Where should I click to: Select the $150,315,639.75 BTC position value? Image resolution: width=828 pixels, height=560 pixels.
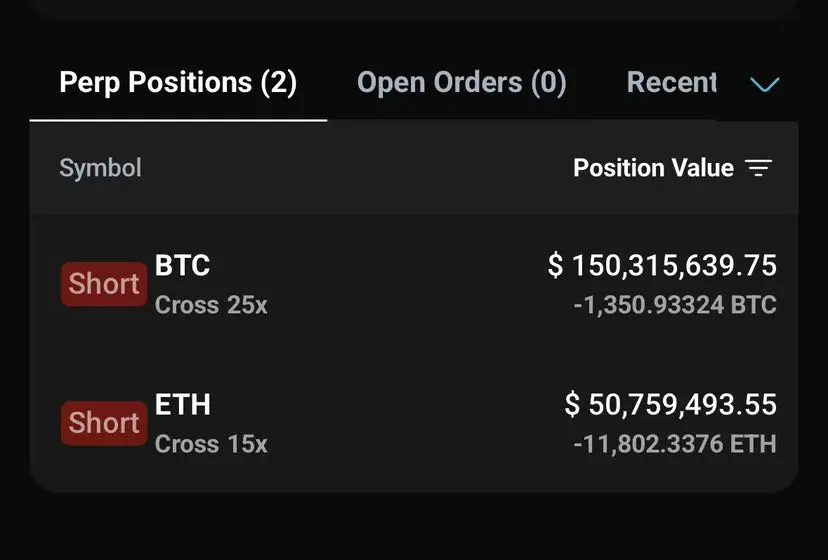point(662,265)
